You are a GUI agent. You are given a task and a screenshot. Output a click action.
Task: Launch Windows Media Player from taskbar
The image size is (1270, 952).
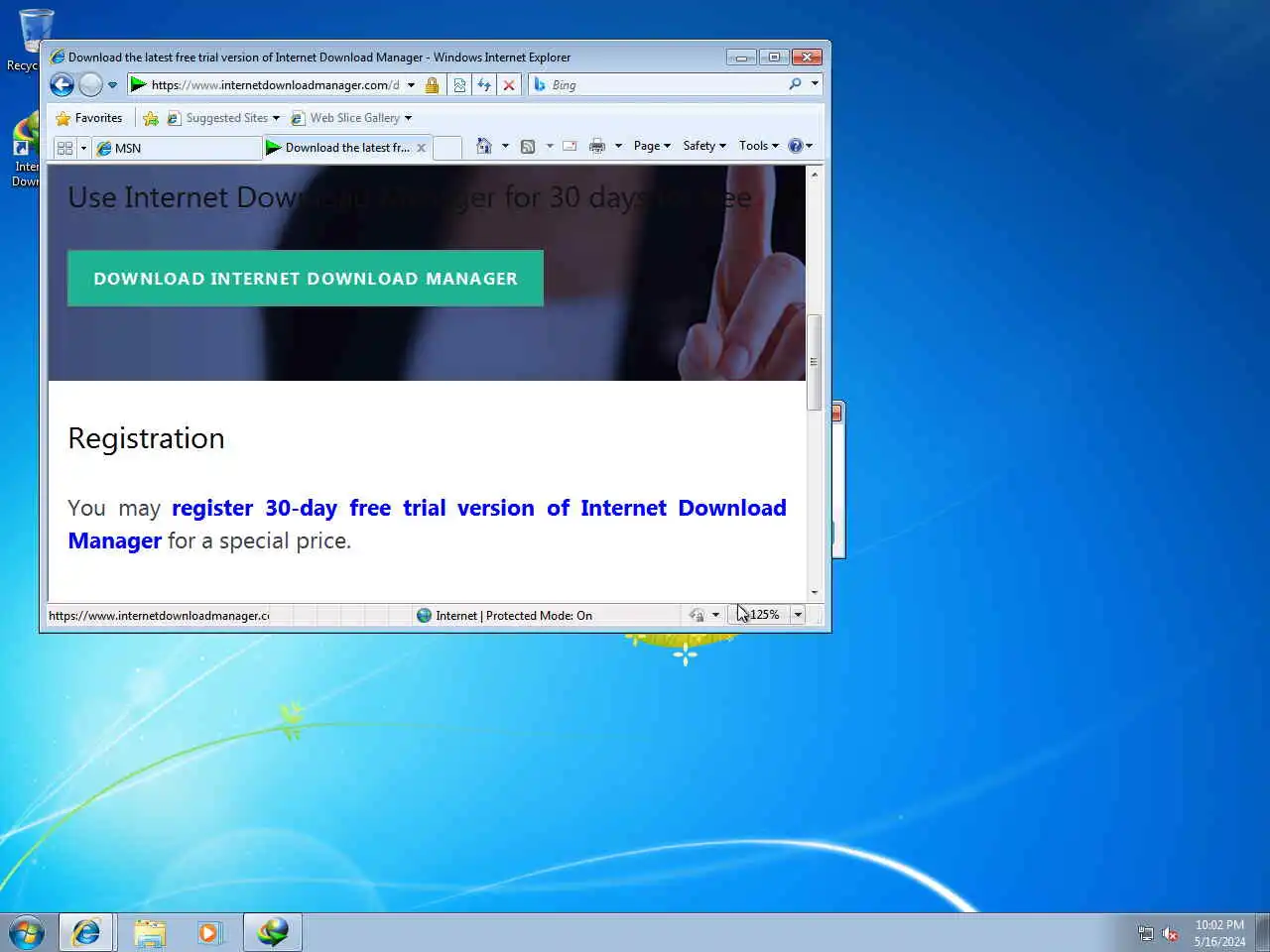[x=209, y=932]
